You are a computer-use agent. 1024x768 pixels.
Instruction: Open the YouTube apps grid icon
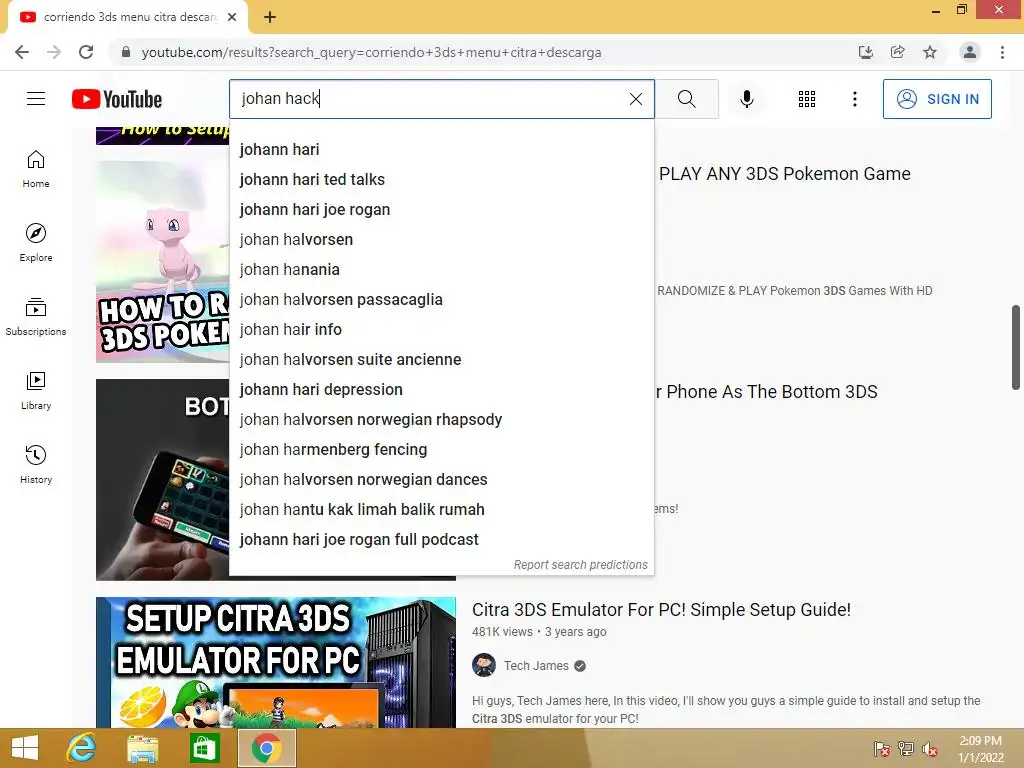pos(807,99)
